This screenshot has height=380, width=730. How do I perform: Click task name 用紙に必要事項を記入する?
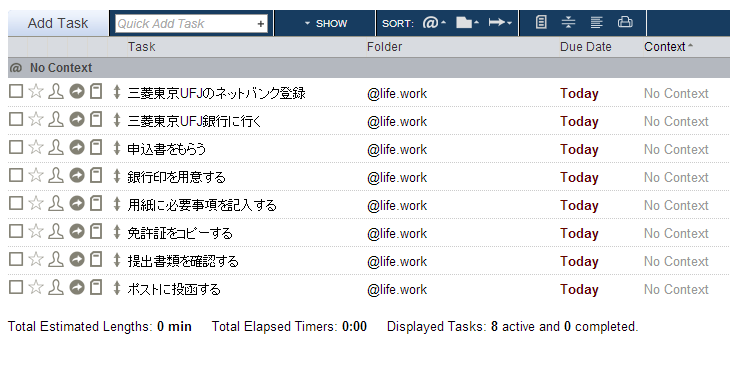point(202,205)
